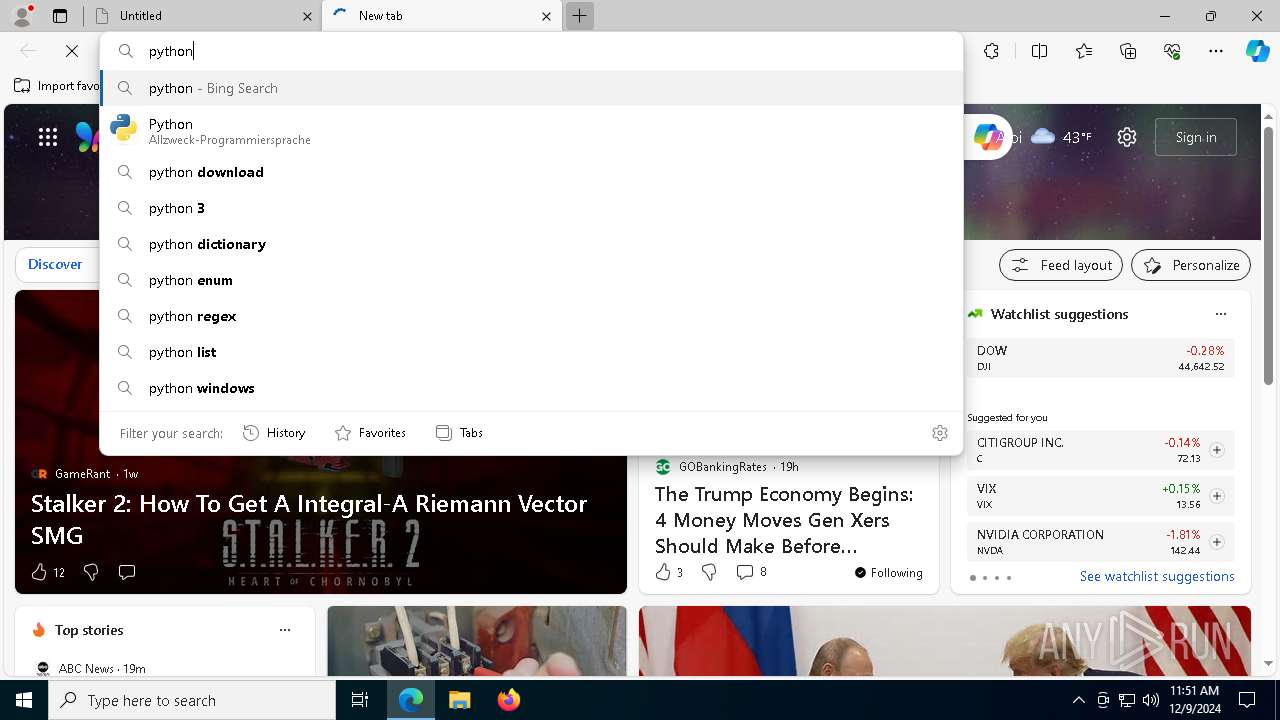The width and height of the screenshot is (1280, 720).
Task: Open the tab actions menu icon
Action: (x=60, y=16)
